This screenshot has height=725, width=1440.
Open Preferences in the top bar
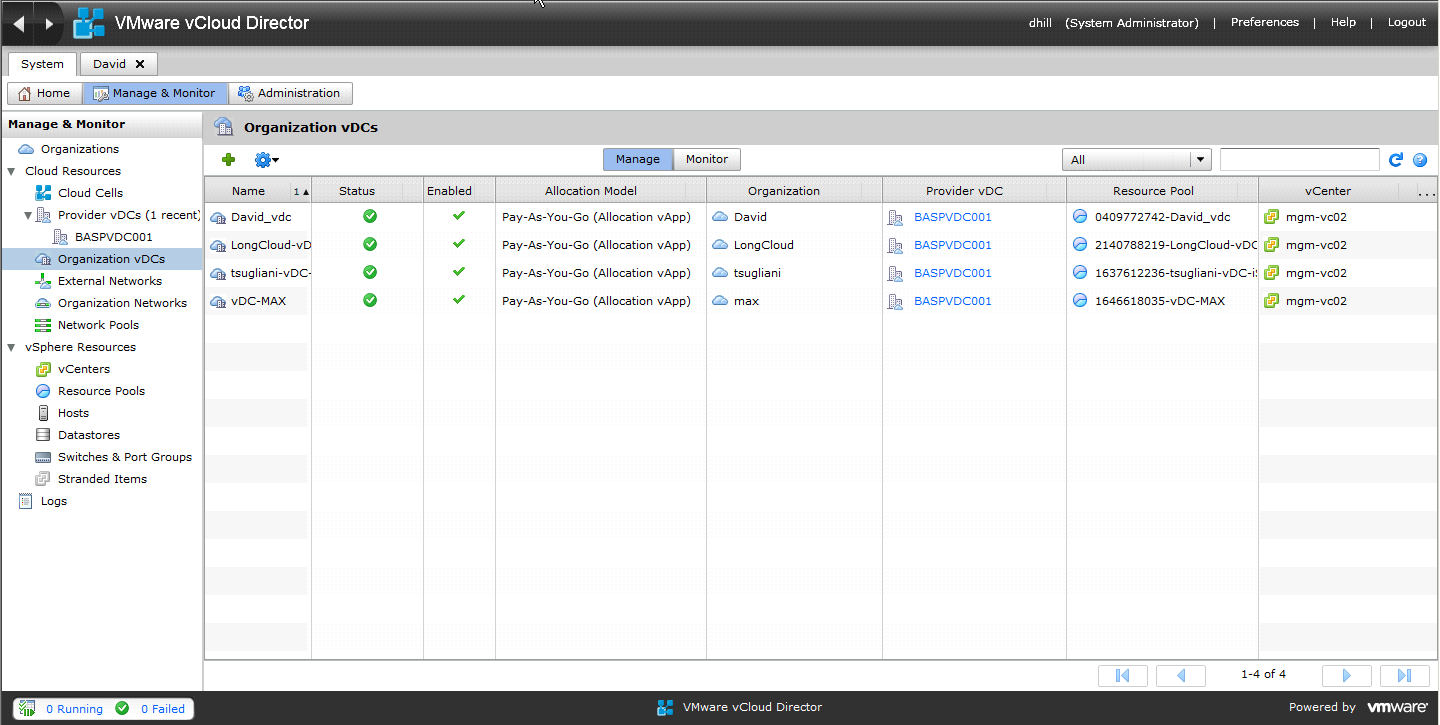(1265, 22)
